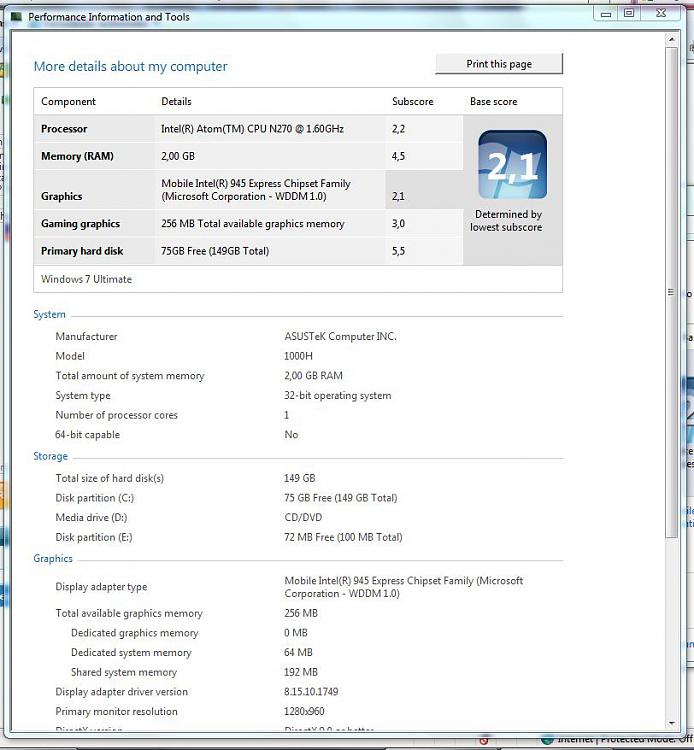Click '75 GB Free (149 GB Total)' partition value
Viewport: 694px width, 750px height.
[x=341, y=498]
